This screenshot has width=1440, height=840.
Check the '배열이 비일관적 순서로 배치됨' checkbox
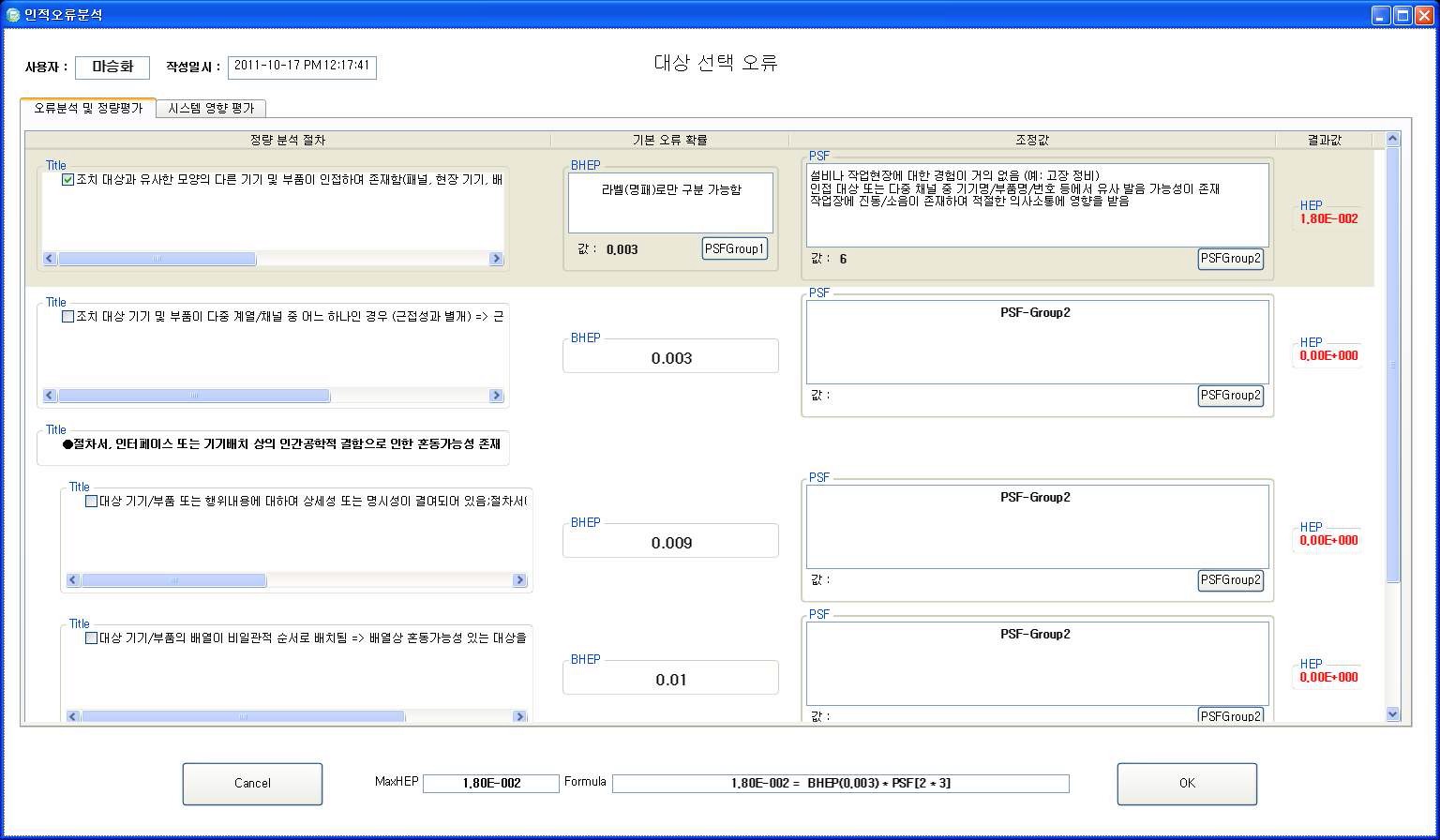tap(91, 638)
